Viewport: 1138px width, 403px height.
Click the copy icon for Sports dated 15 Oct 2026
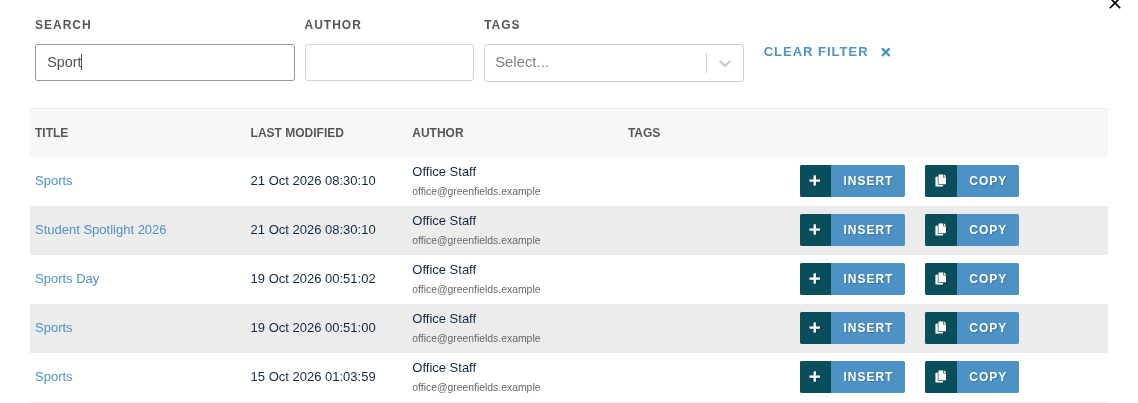tap(941, 377)
